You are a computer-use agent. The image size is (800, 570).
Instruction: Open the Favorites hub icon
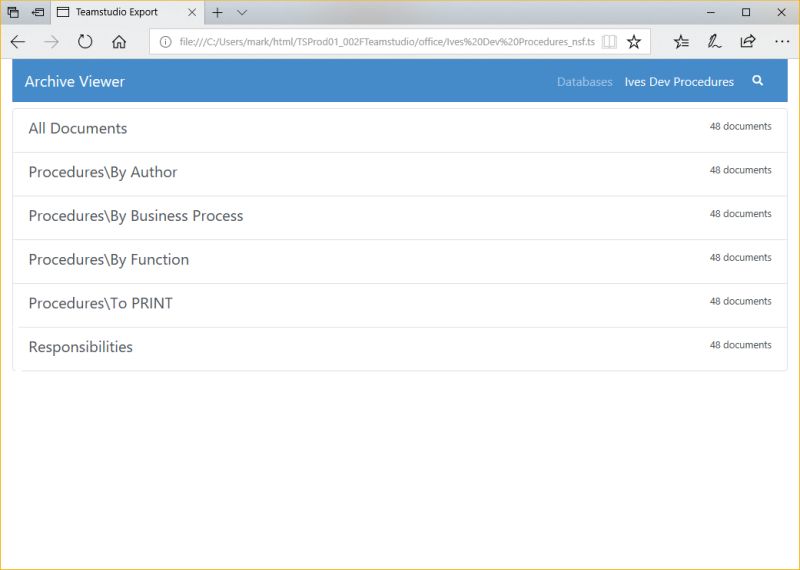point(681,42)
